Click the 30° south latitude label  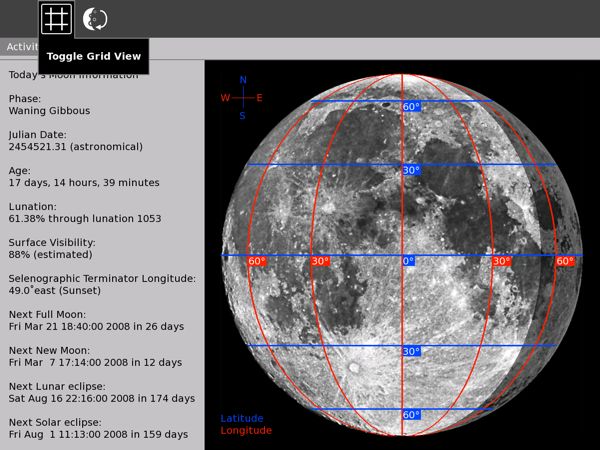[x=411, y=352]
